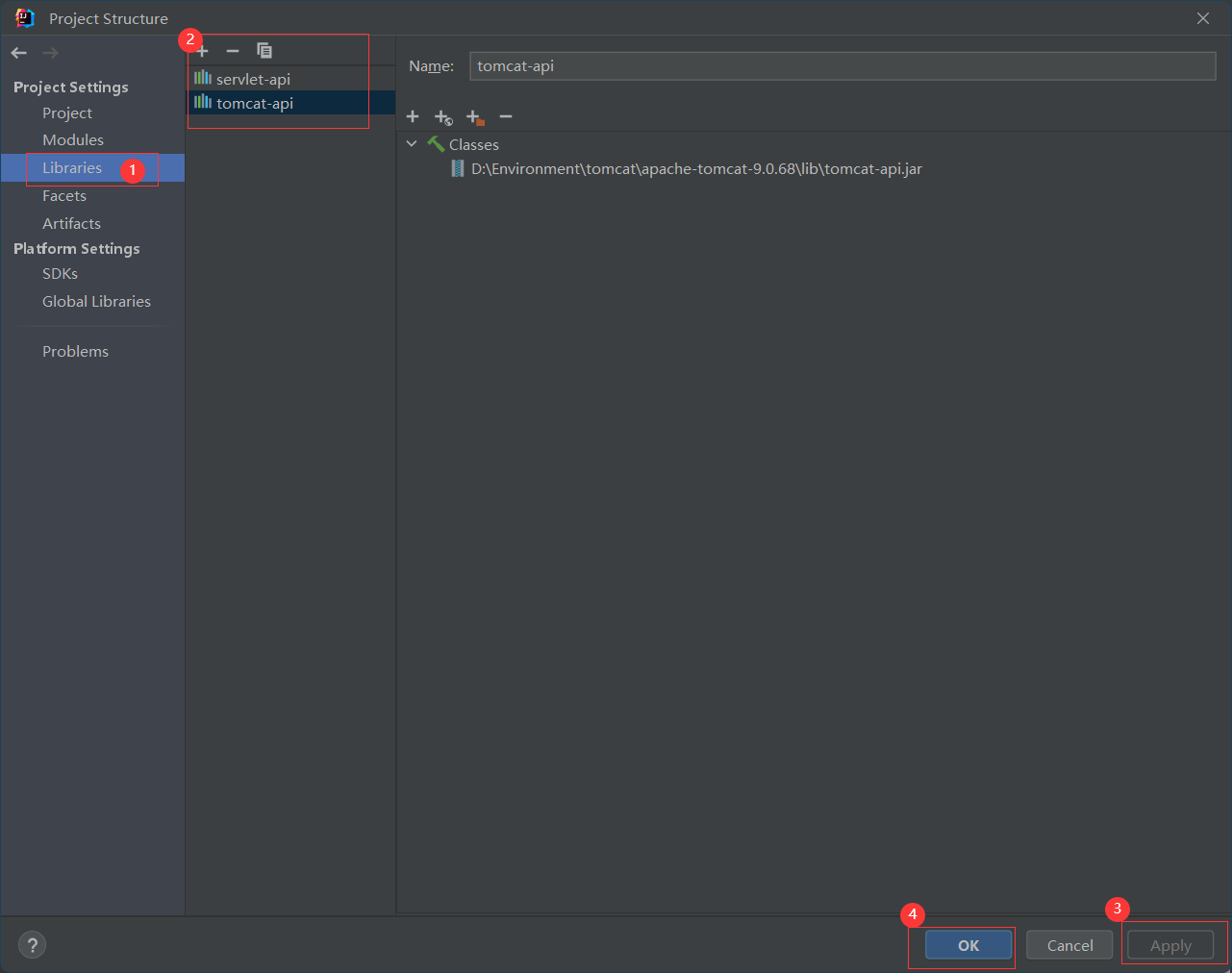
Task: Copy the selected library
Action: tap(264, 51)
